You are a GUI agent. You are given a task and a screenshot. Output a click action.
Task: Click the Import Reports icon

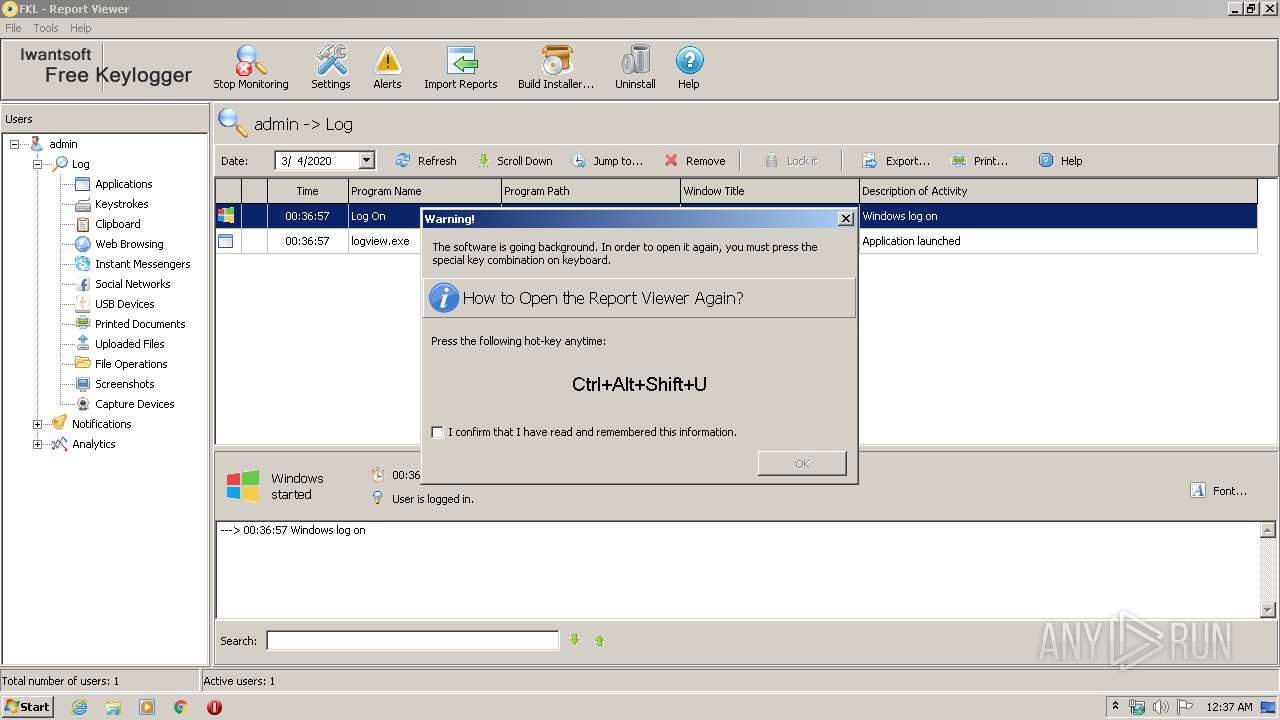pos(460,68)
